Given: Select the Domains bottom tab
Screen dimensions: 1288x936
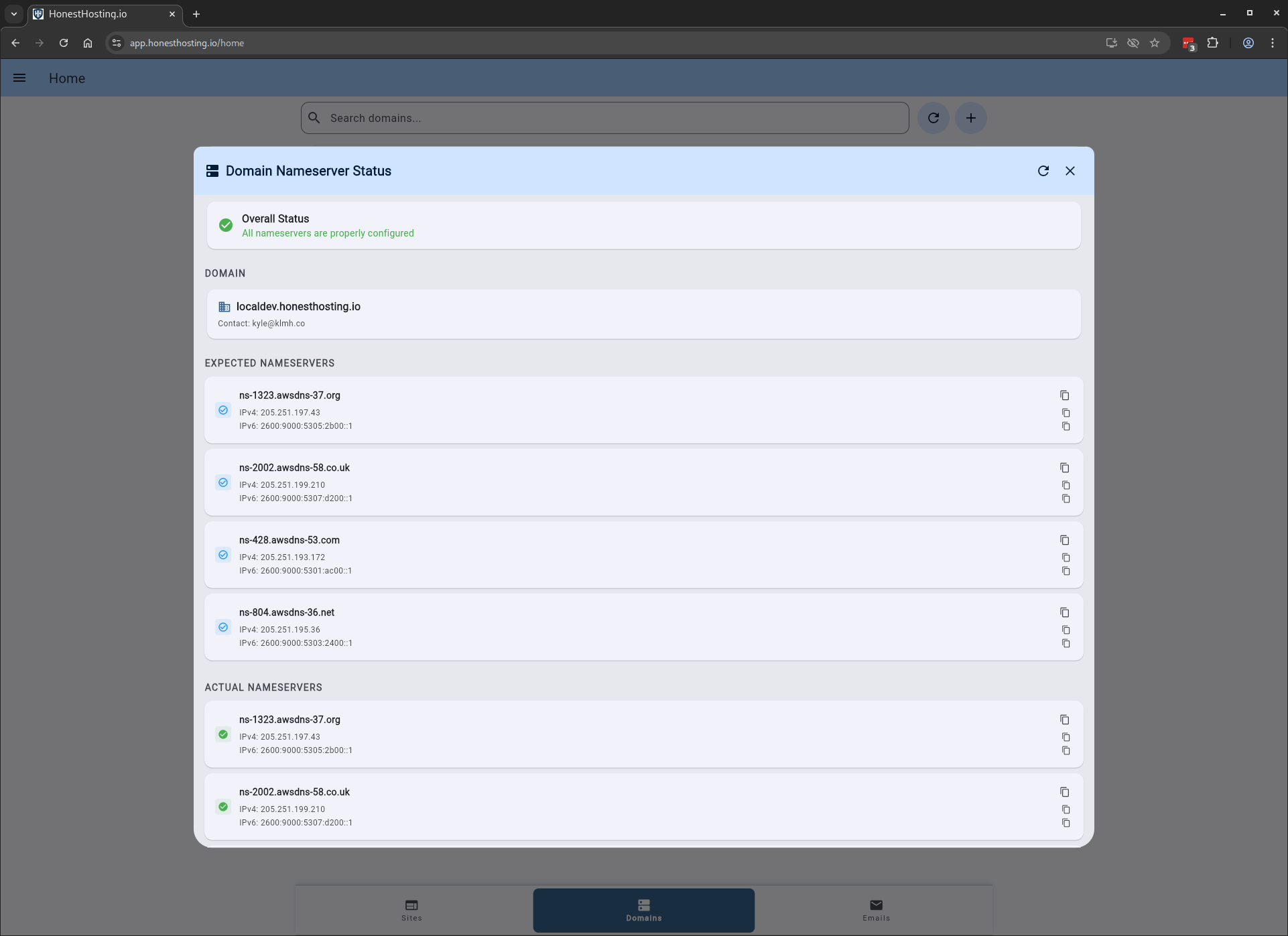Looking at the screenshot, I should click(x=643, y=910).
